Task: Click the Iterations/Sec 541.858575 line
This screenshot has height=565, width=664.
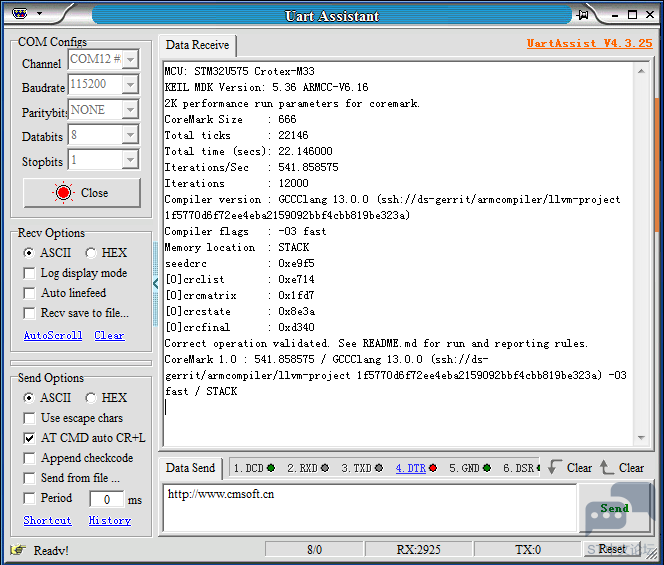Action: coord(252,167)
